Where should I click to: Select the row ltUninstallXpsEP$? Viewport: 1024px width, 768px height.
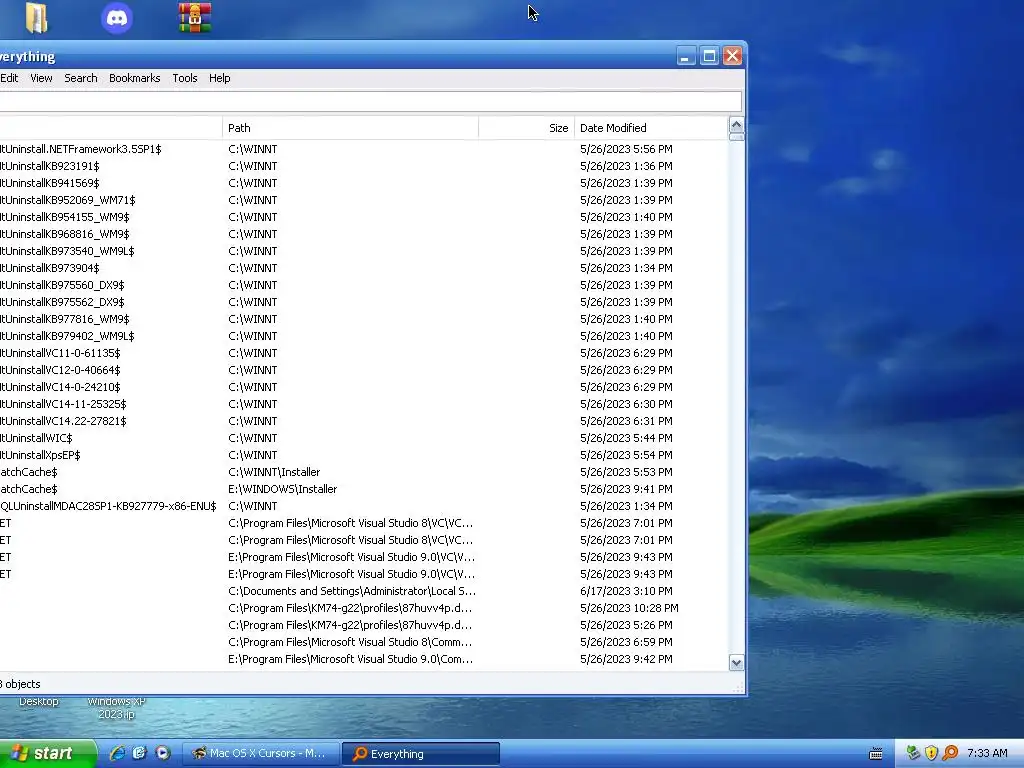[364, 455]
